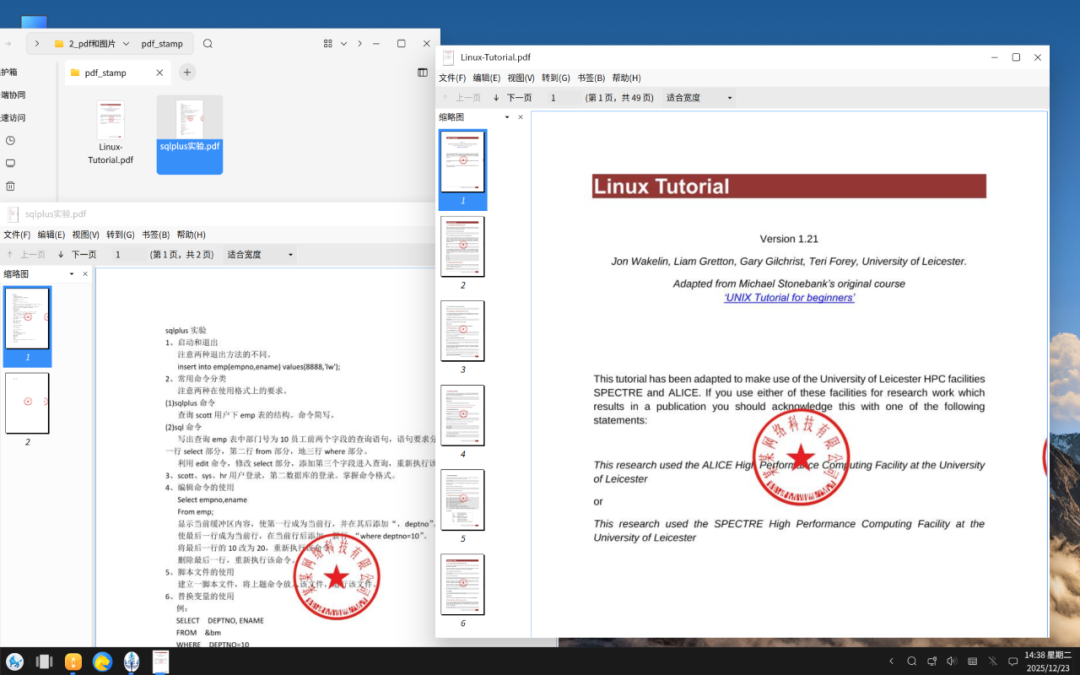The height and width of the screenshot is (675, 1080).
Task: Open the clock showing 14:38 星期二
Action: tap(1048, 661)
